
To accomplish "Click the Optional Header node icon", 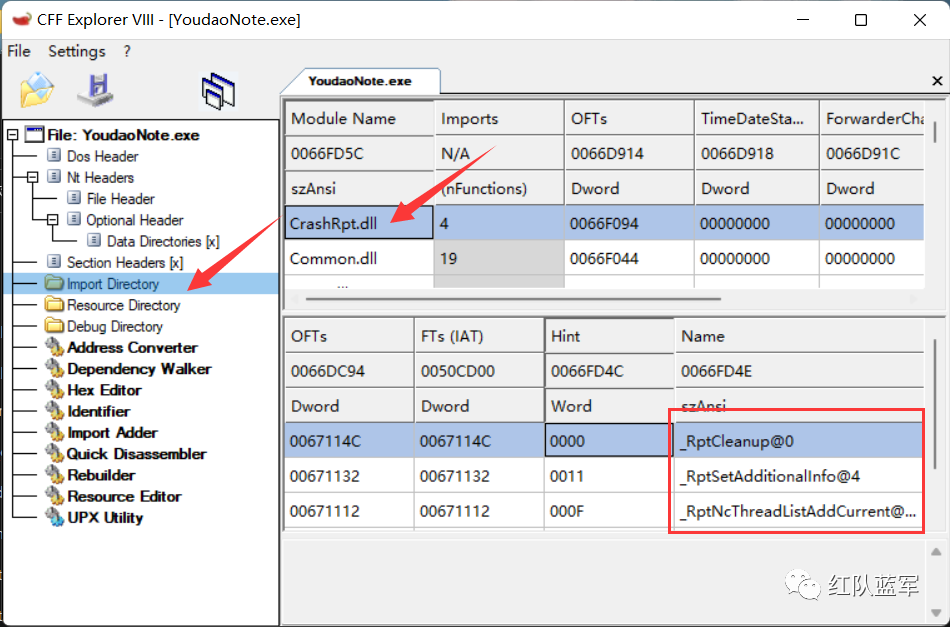I will point(74,219).
